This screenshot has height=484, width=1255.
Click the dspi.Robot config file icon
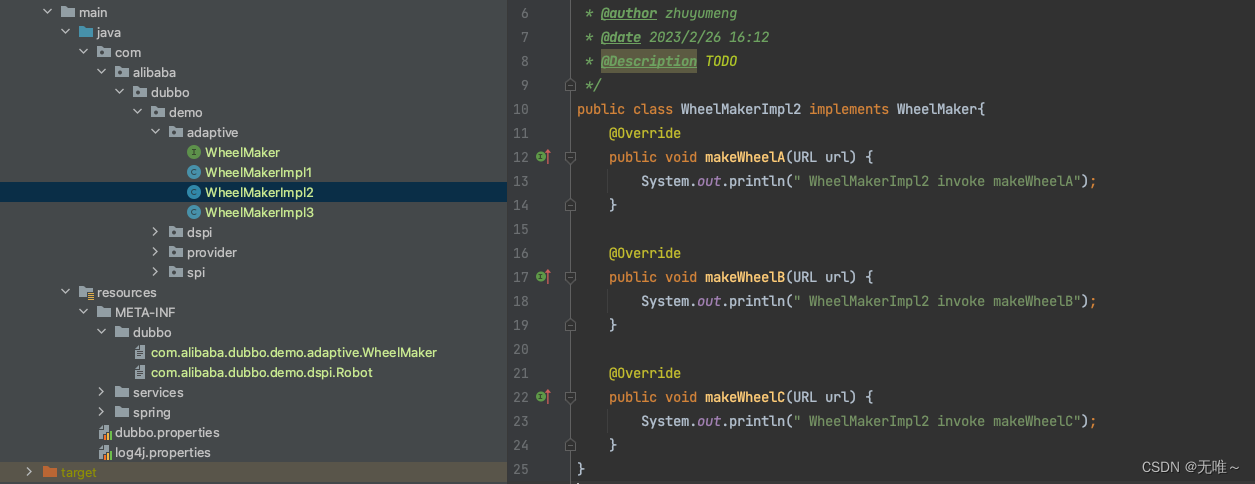pos(140,372)
